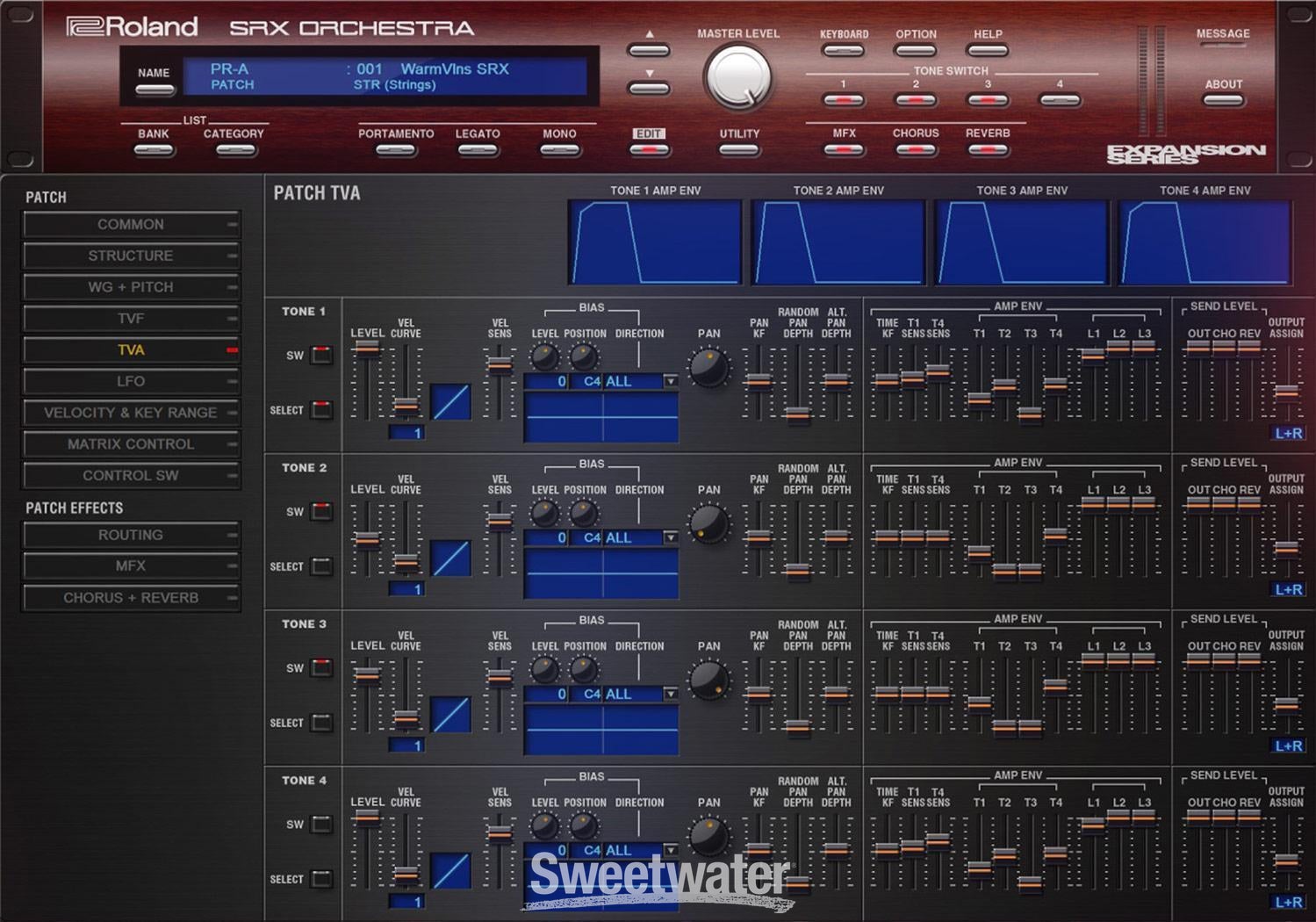Click the Tone 1 output assign L+R field

[x=1288, y=434]
